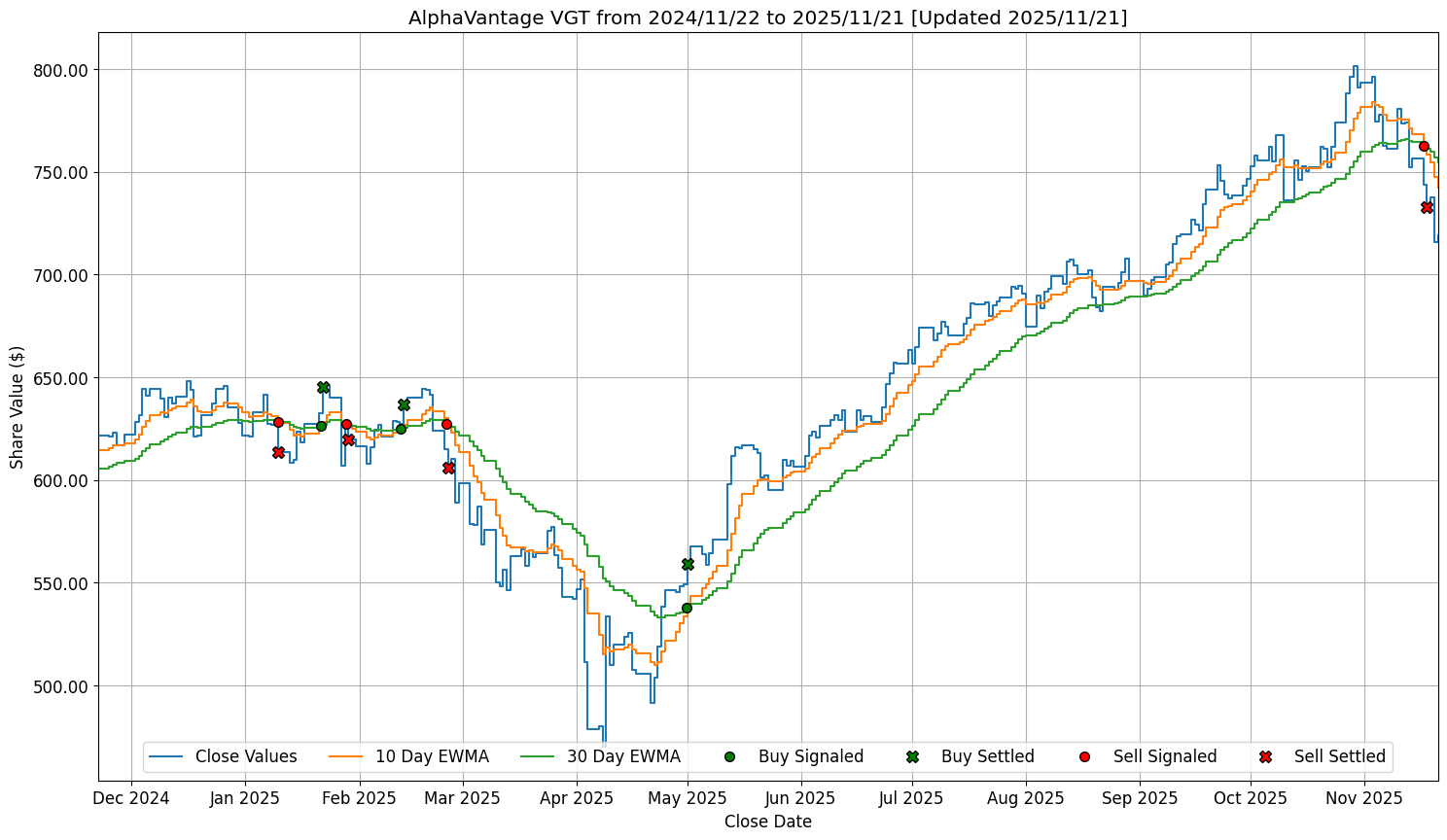The width and height of the screenshot is (1447, 840).
Task: Select the green buy signaled dot near May 2025
Action: pos(687,608)
